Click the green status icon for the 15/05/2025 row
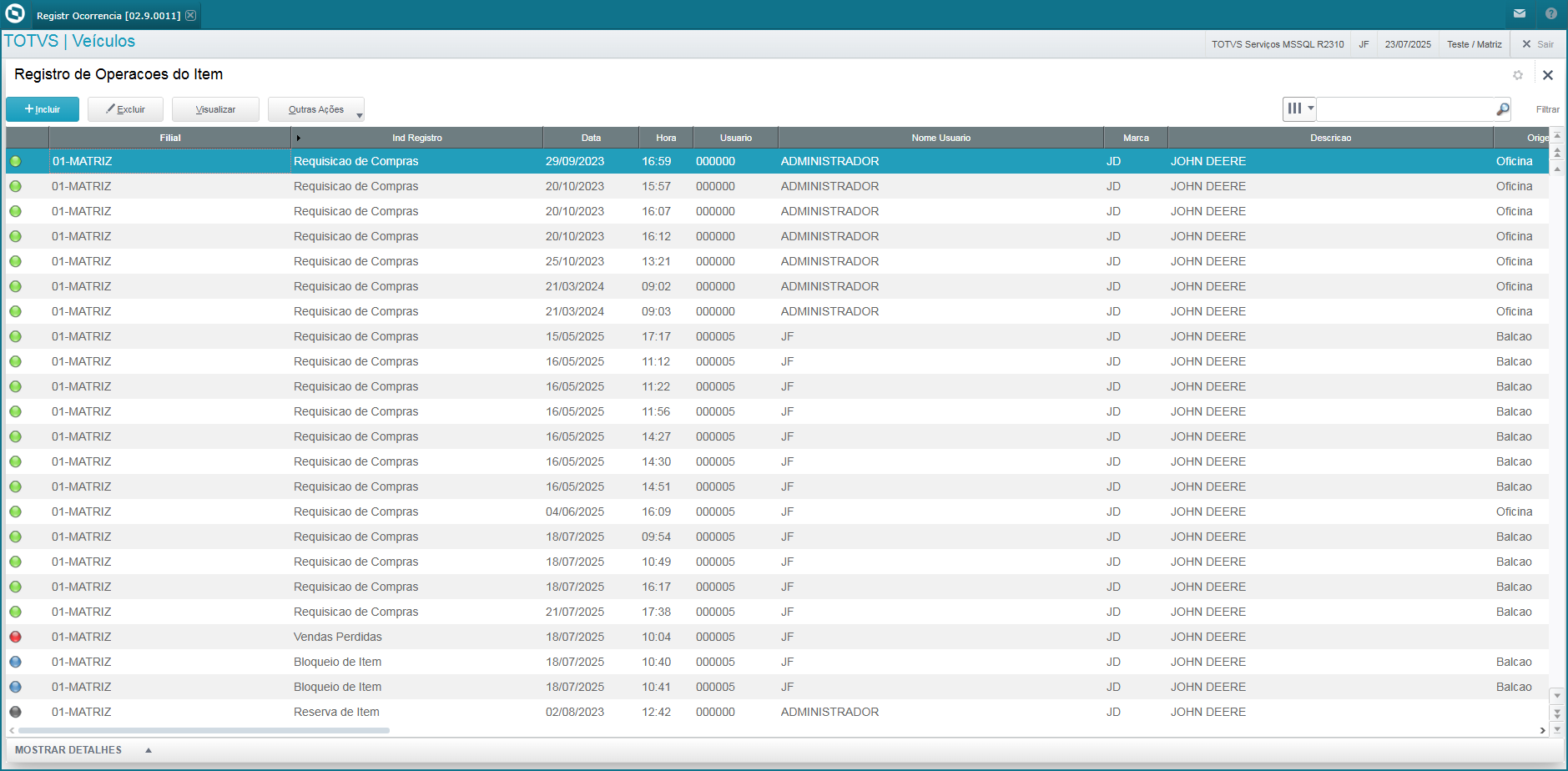This screenshot has width=1568, height=771. point(16,336)
